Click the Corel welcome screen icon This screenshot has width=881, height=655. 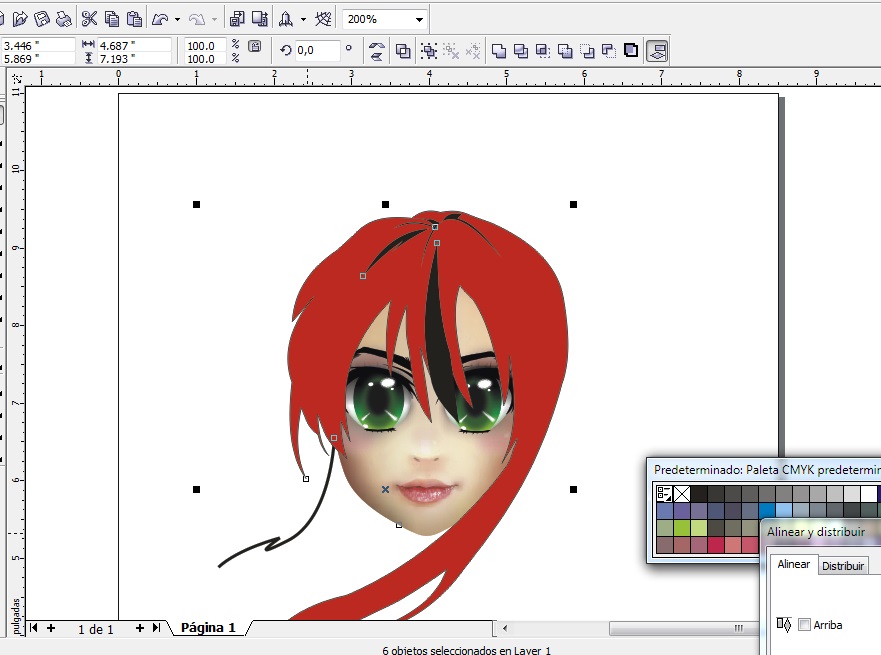pyautogui.click(x=323, y=19)
